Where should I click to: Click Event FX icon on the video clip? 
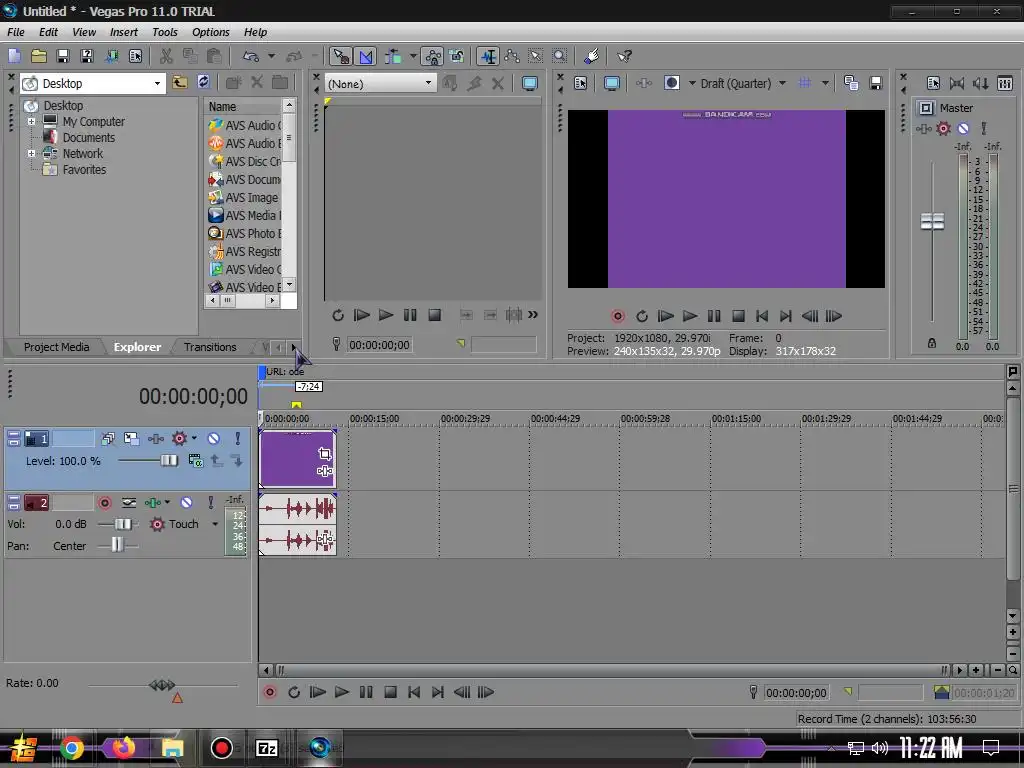click(x=325, y=471)
